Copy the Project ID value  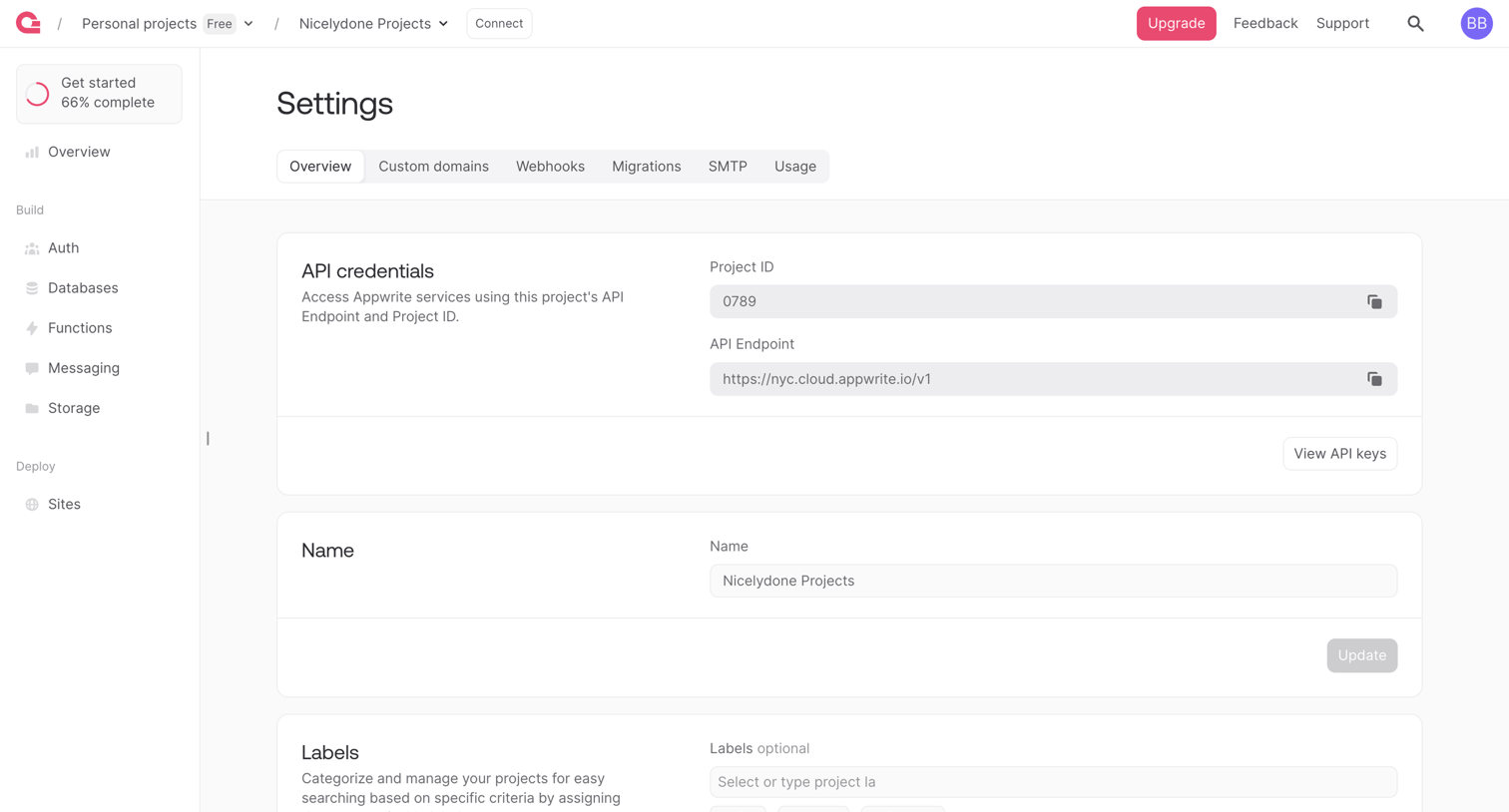coord(1374,301)
